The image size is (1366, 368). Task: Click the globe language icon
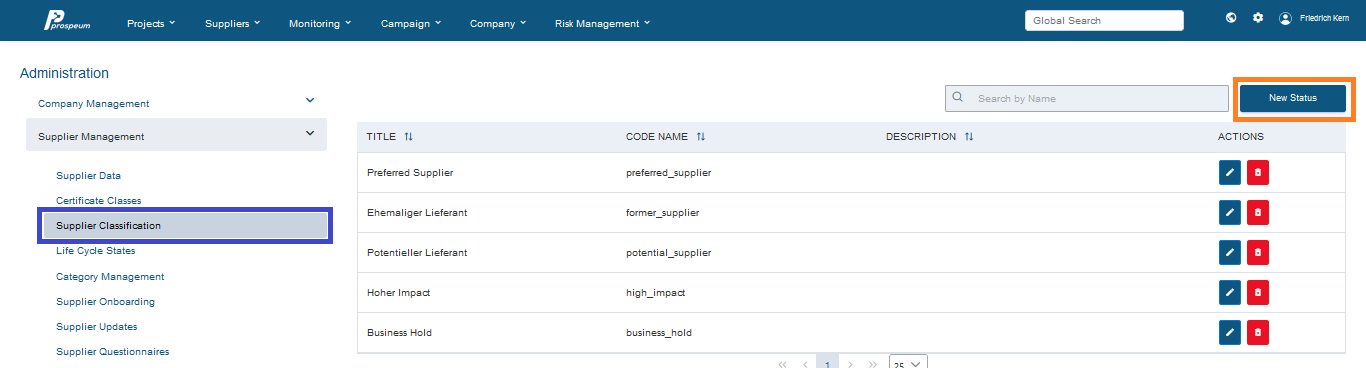(x=1231, y=18)
